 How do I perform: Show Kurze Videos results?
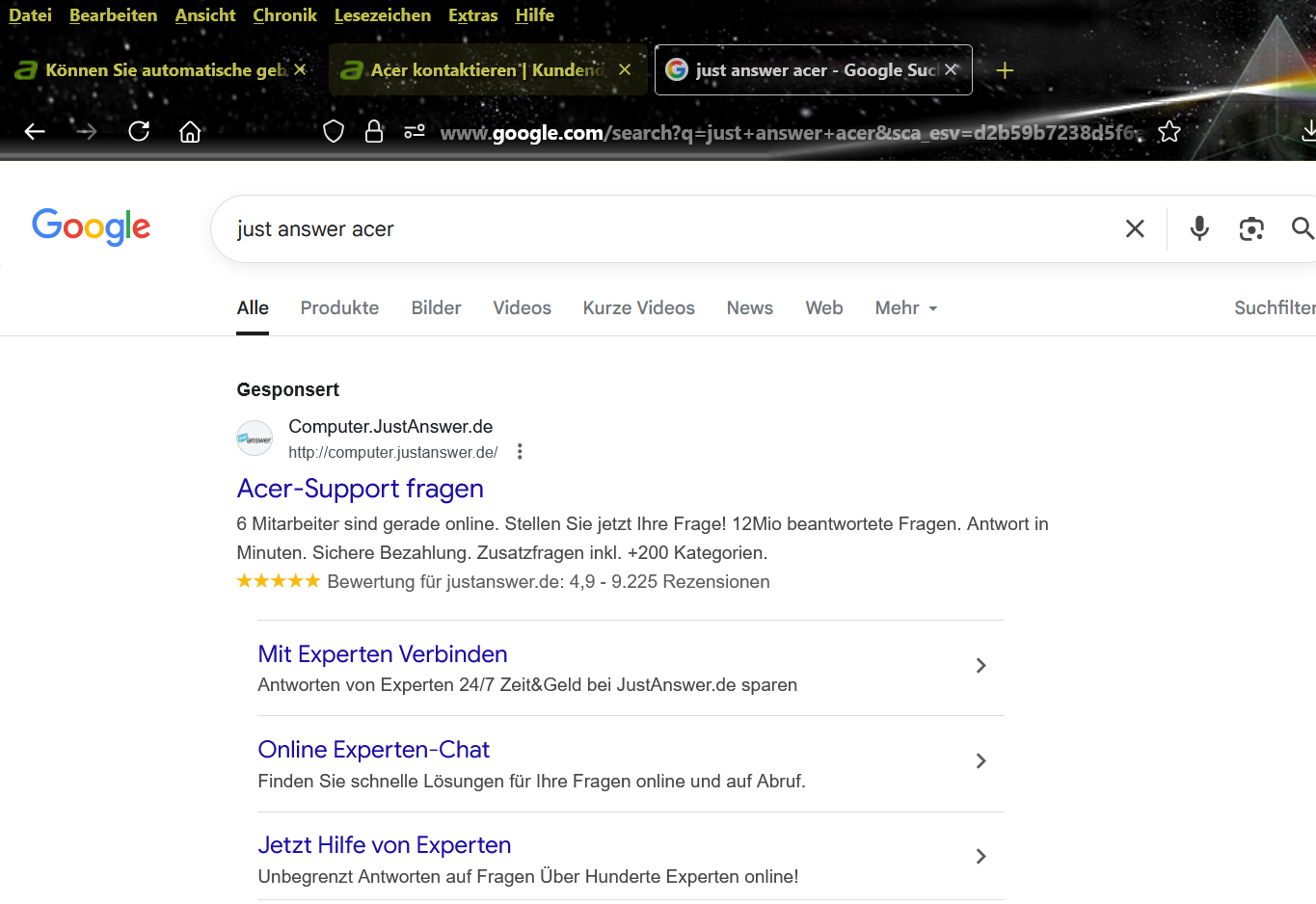click(x=638, y=307)
